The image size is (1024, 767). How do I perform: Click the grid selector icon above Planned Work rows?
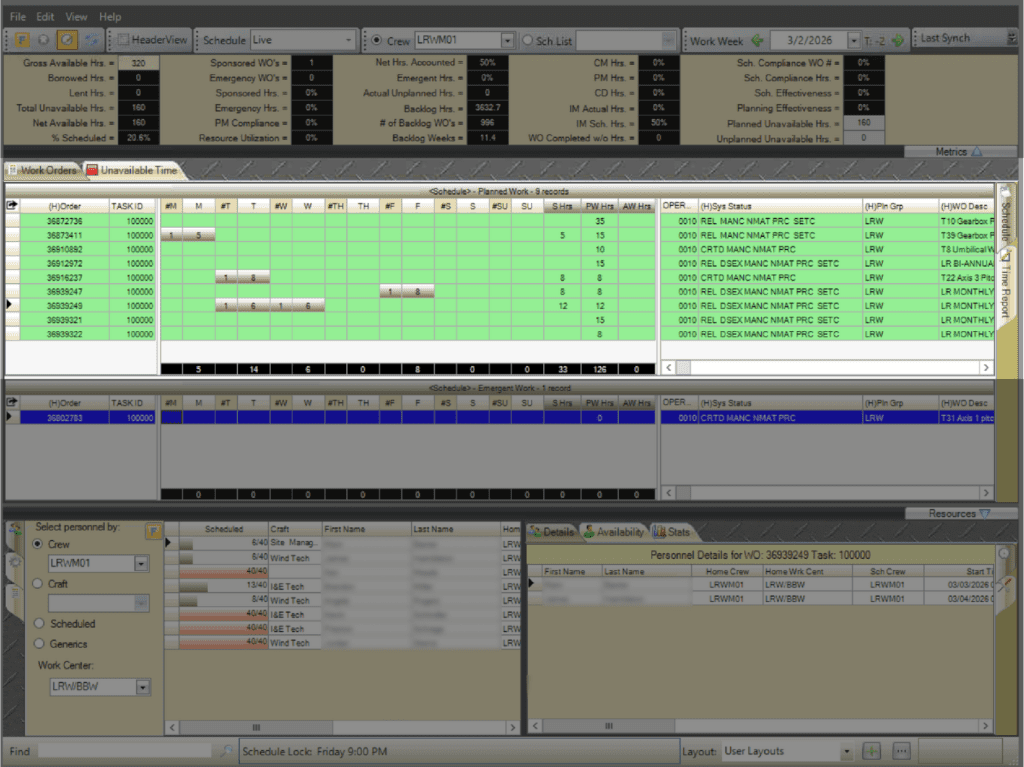coord(11,205)
